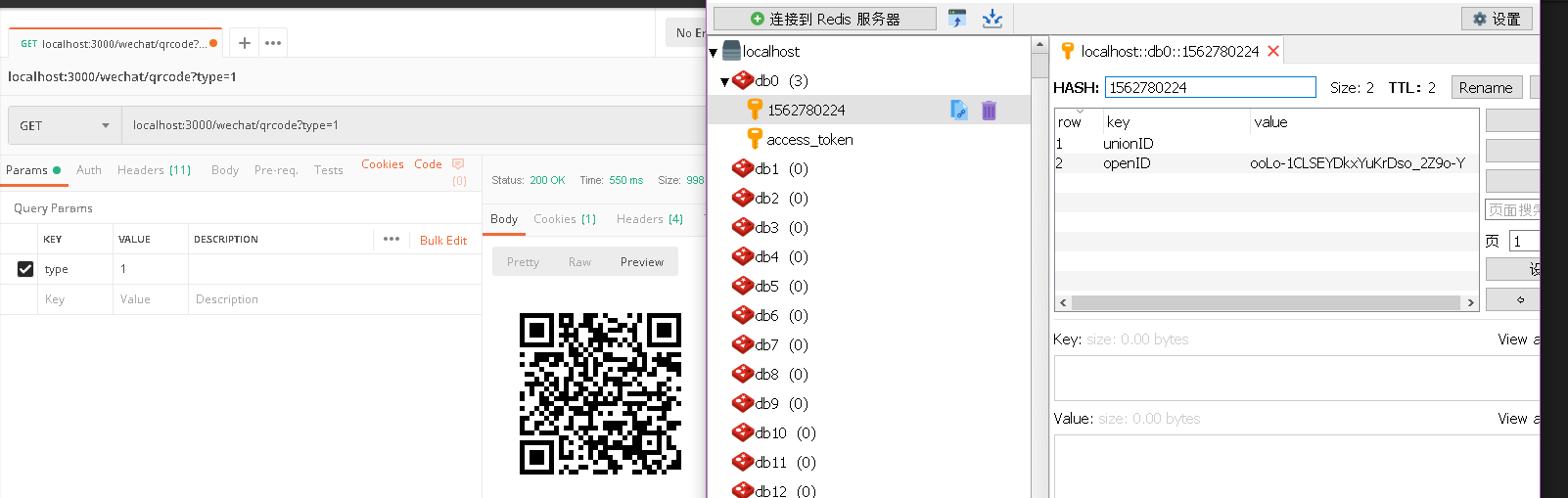Click the Code link

tap(428, 164)
